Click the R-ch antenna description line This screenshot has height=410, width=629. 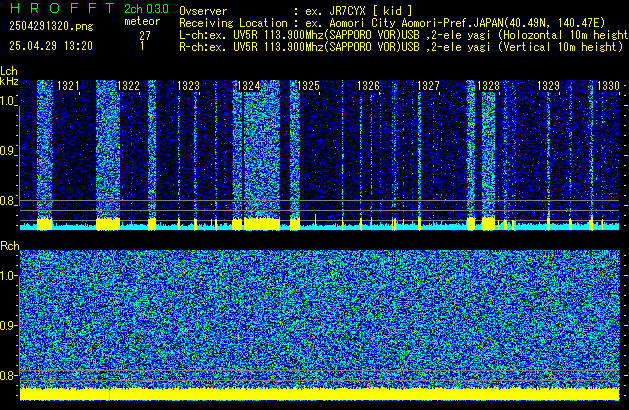point(401,47)
